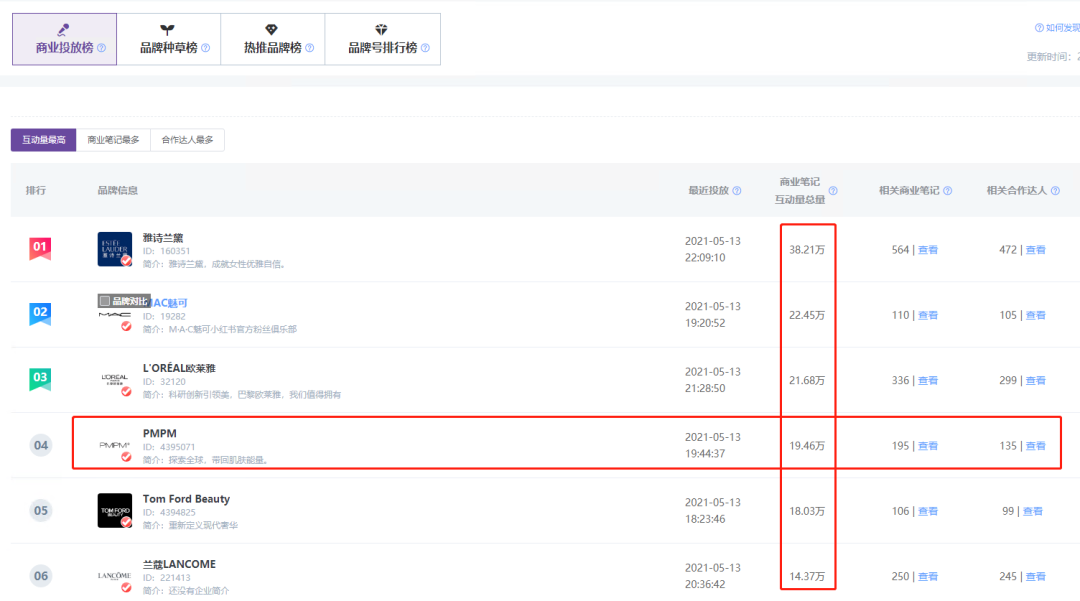Viewport: 1080px width, 601px height.
Task: Click help icon next to 相关合作达人 header
Action: [1054, 191]
